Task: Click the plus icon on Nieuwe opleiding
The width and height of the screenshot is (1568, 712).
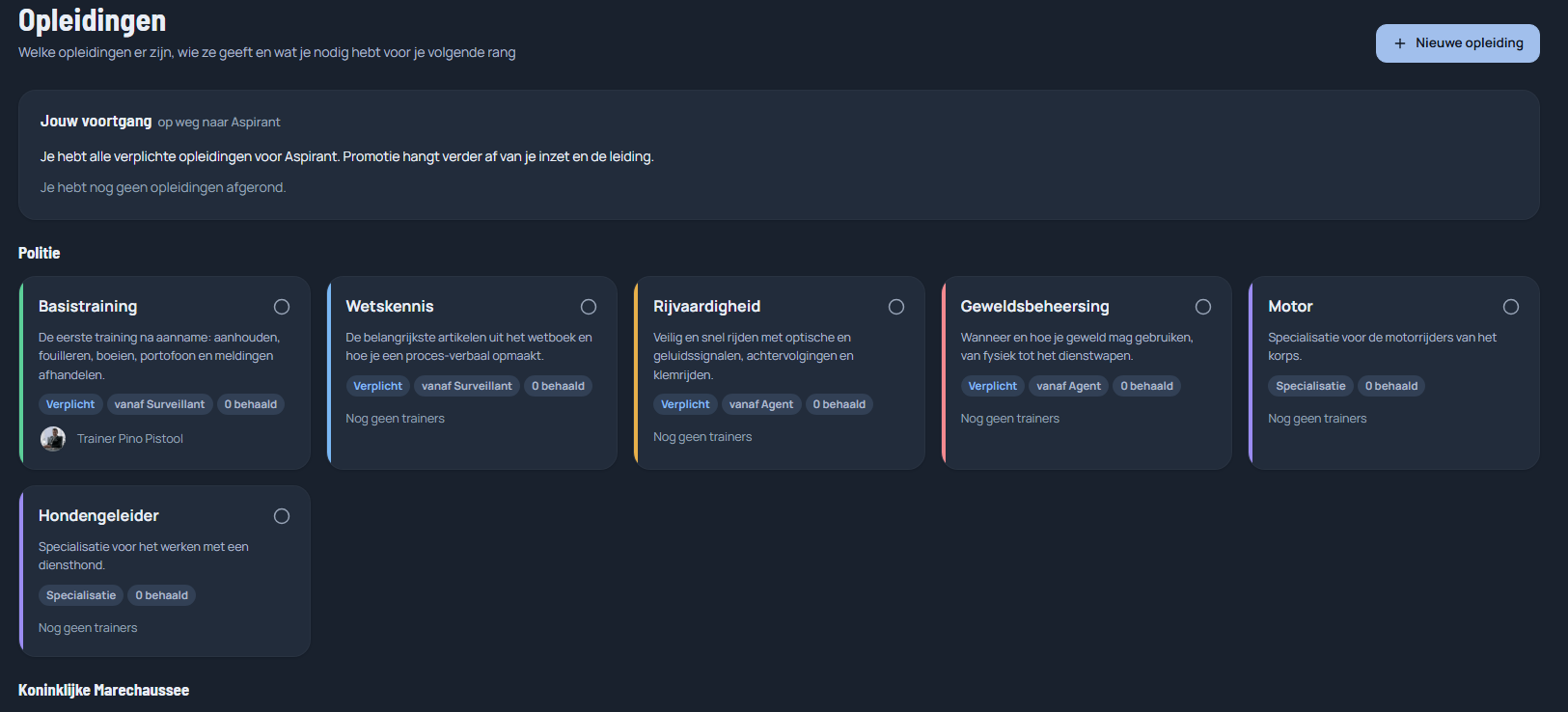Action: point(1400,43)
